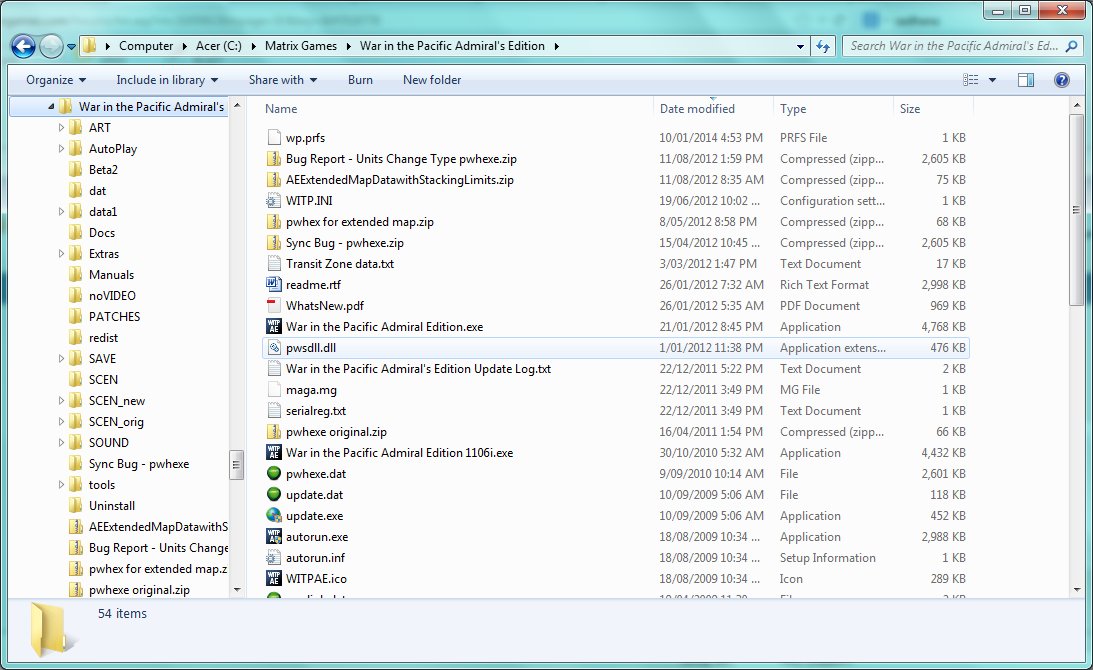Click the Forward navigation arrow button
The height and width of the screenshot is (670, 1093).
pos(51,47)
